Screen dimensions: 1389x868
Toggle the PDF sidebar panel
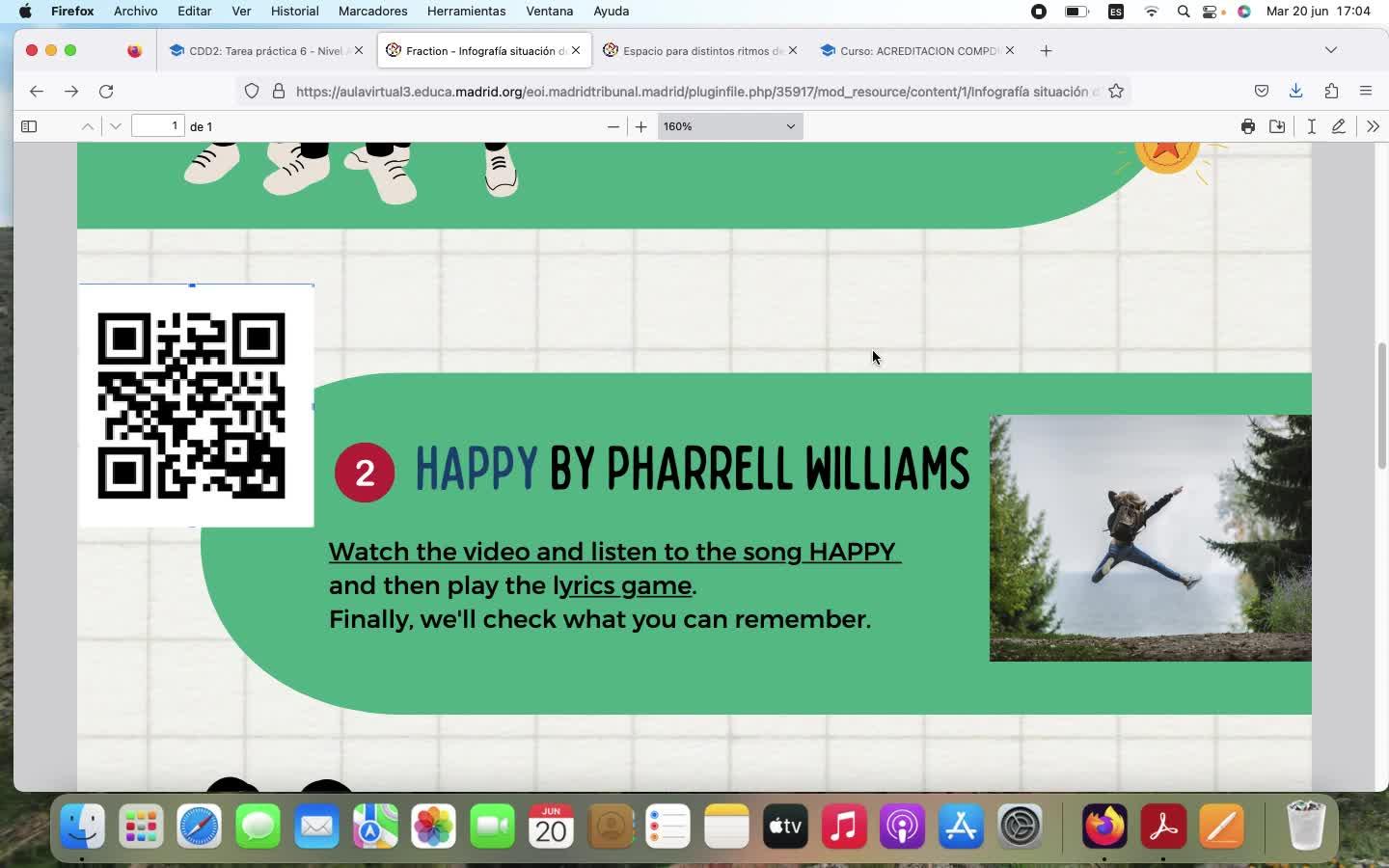29,126
